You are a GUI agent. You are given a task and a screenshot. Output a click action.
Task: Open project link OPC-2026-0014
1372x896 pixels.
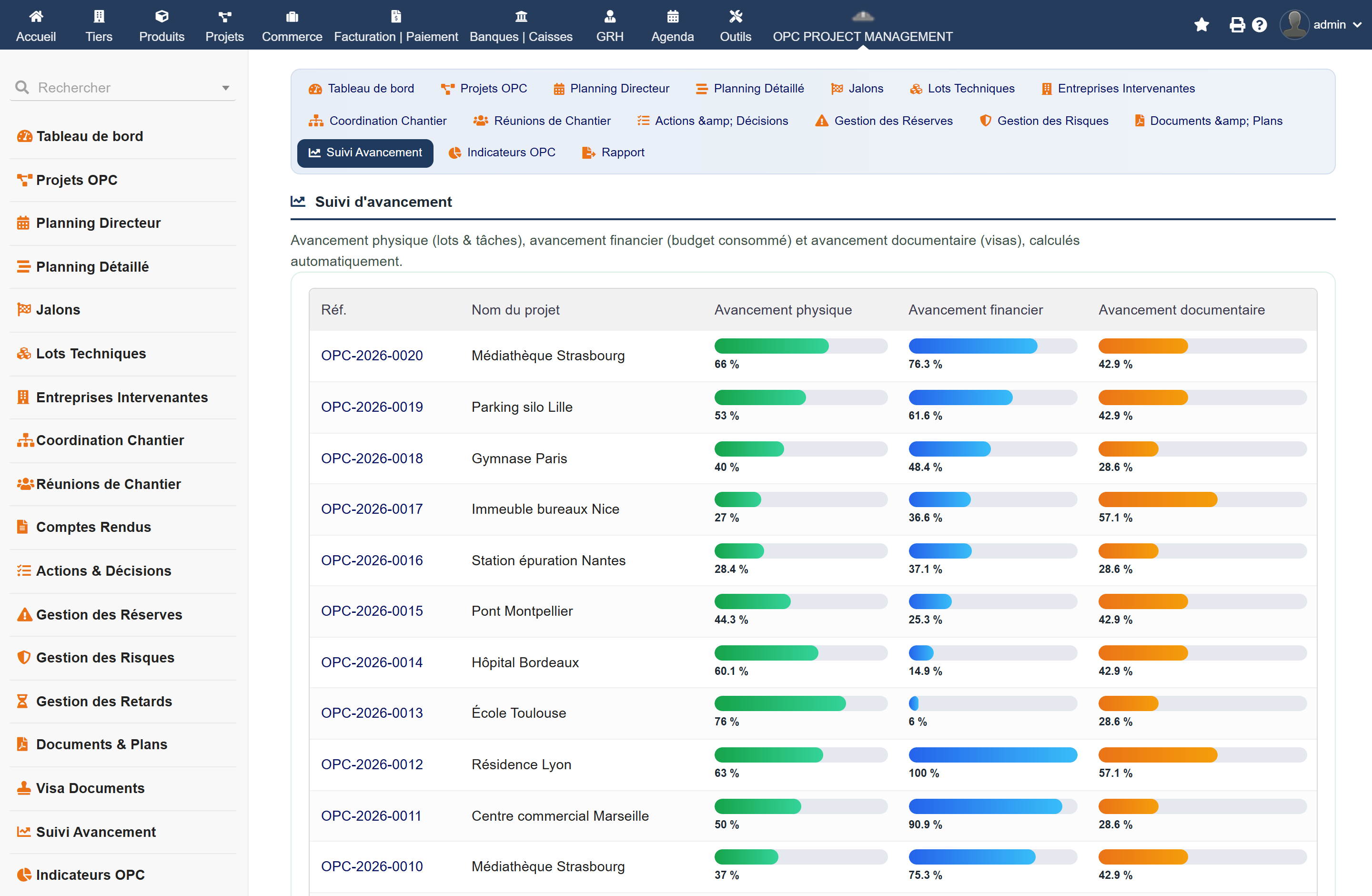372,662
